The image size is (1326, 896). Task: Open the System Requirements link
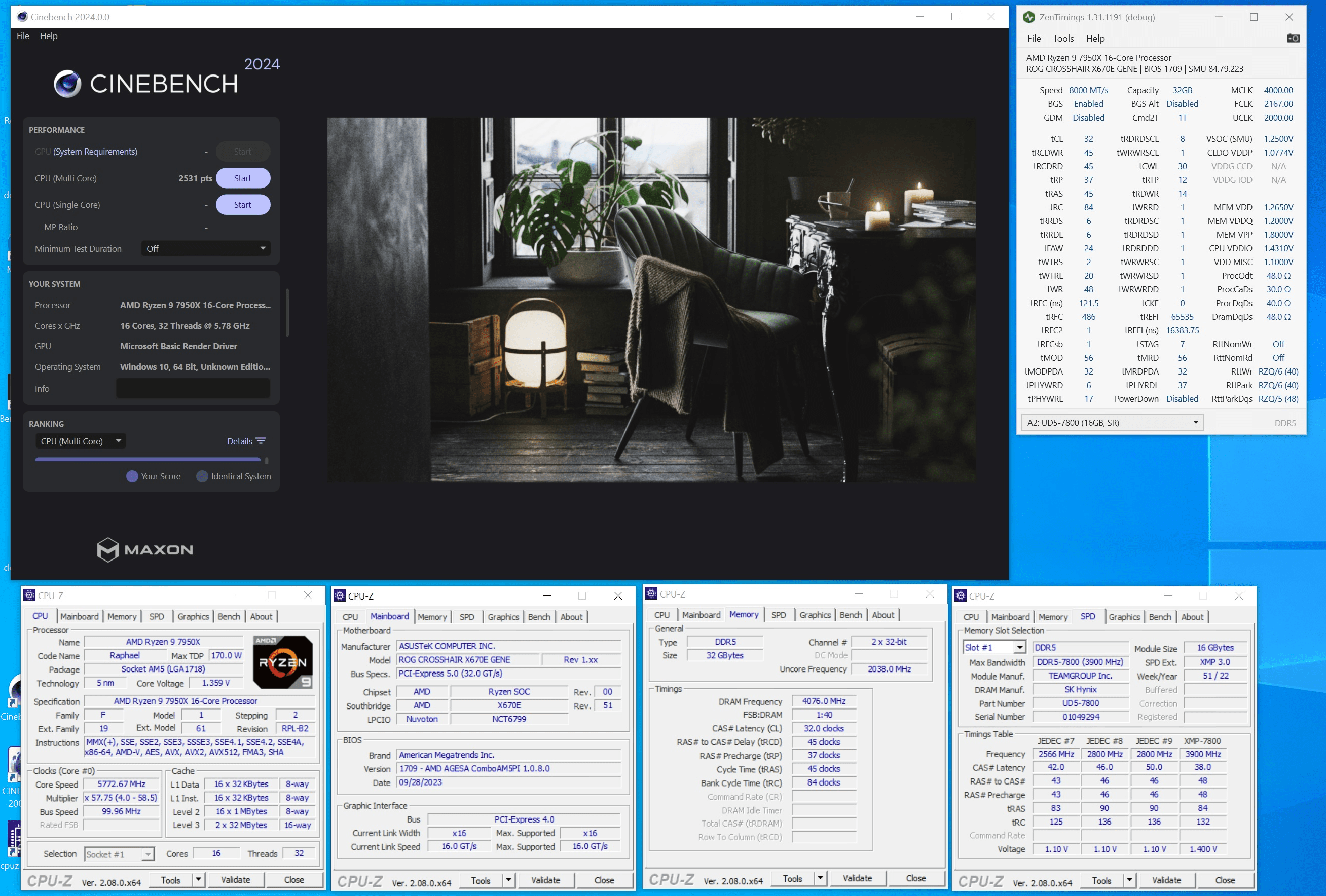(95, 152)
